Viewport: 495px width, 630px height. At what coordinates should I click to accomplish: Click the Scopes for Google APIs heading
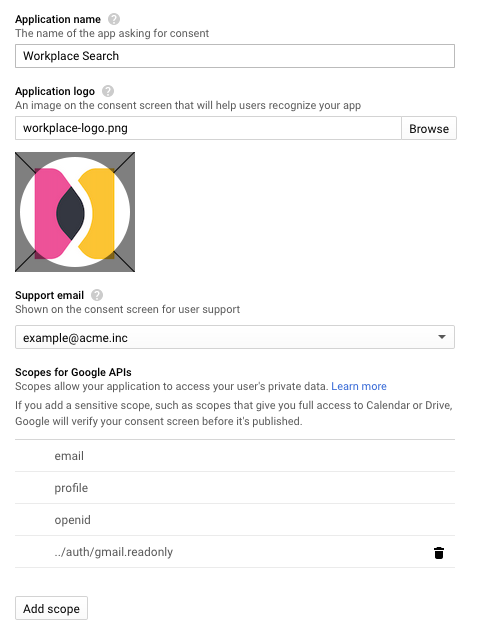coord(73,372)
